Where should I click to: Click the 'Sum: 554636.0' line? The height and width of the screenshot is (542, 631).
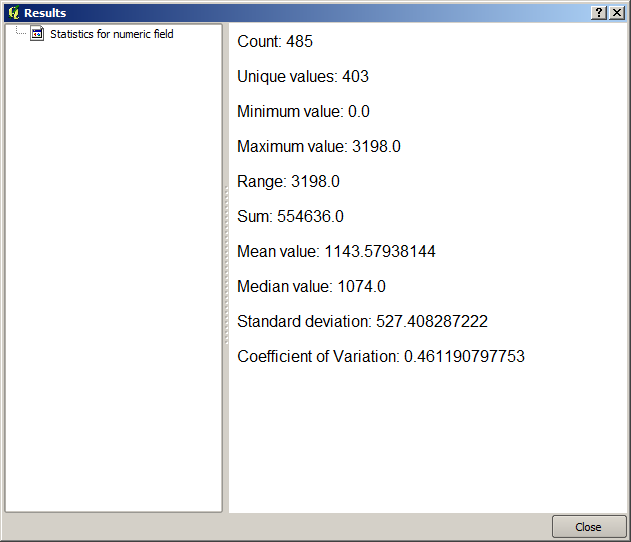coord(290,217)
